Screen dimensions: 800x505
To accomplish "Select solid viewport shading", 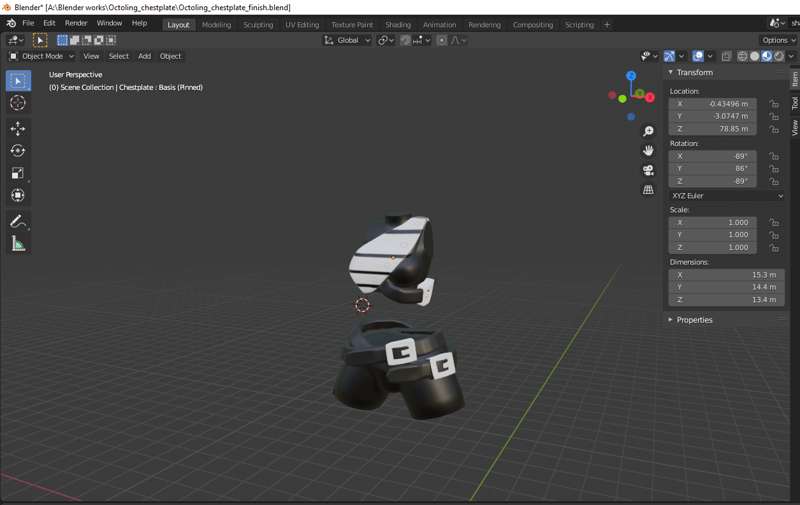I will (755, 56).
